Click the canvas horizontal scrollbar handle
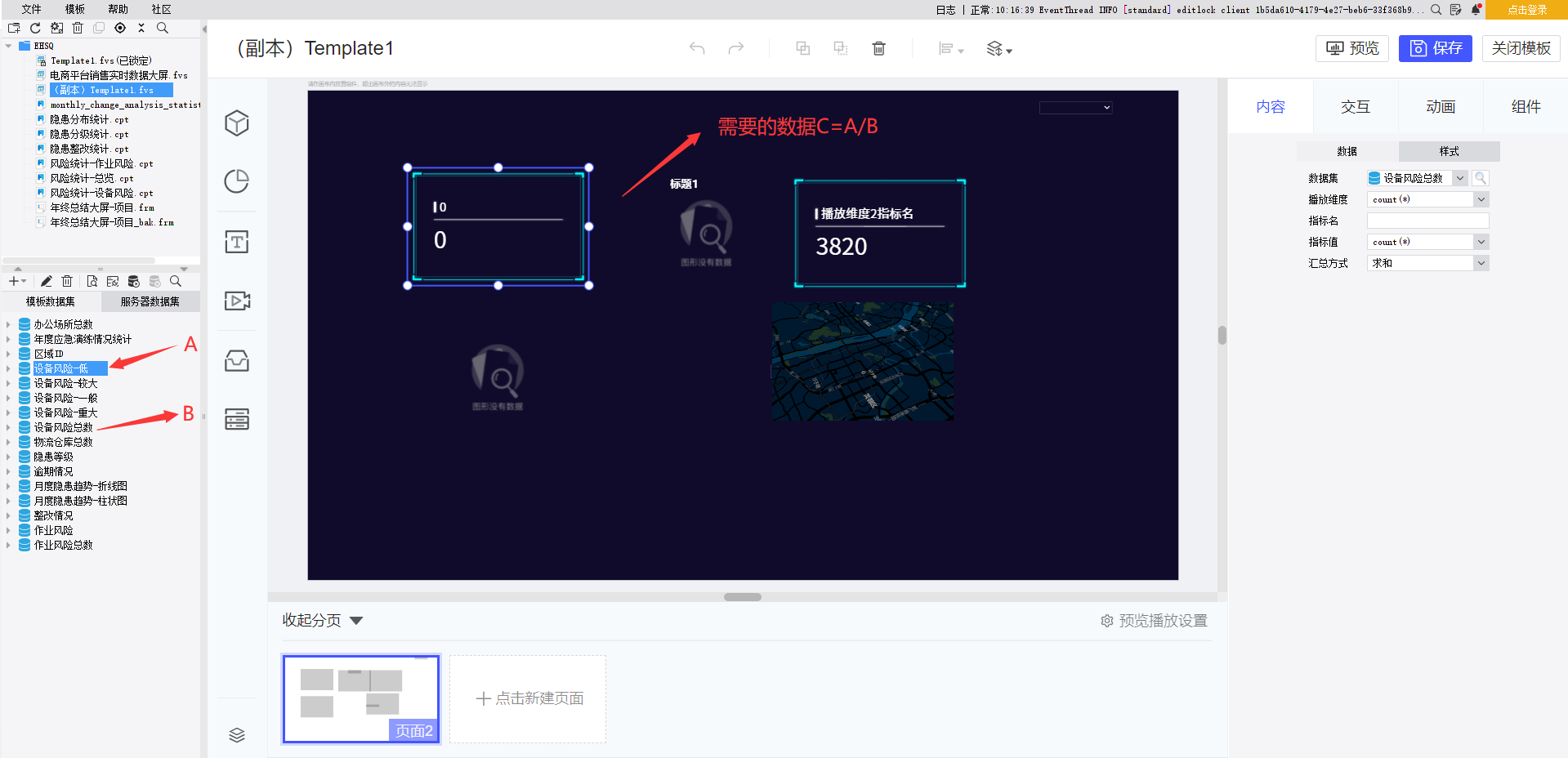 [743, 597]
